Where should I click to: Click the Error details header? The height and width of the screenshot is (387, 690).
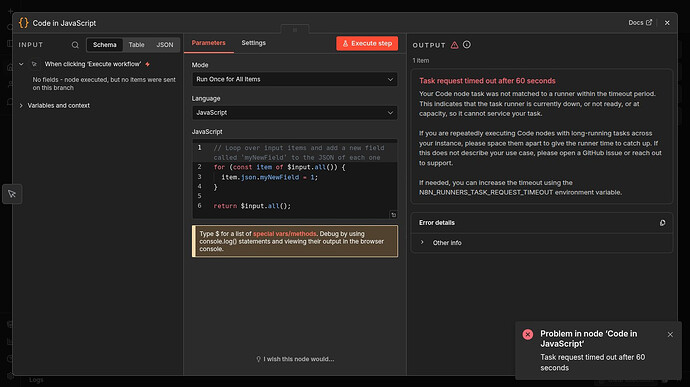tap(437, 223)
